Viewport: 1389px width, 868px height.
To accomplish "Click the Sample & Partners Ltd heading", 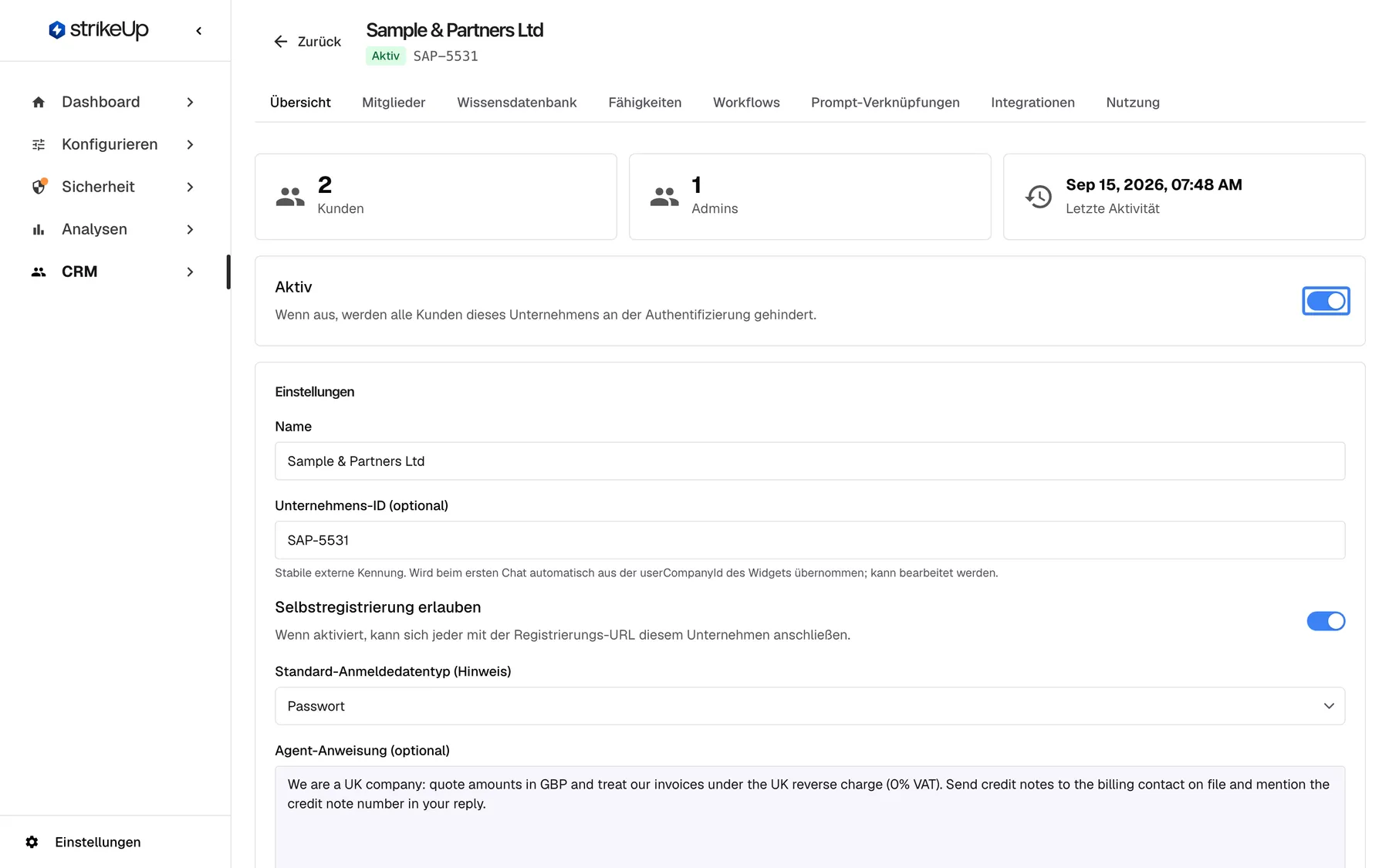I will pos(455,30).
